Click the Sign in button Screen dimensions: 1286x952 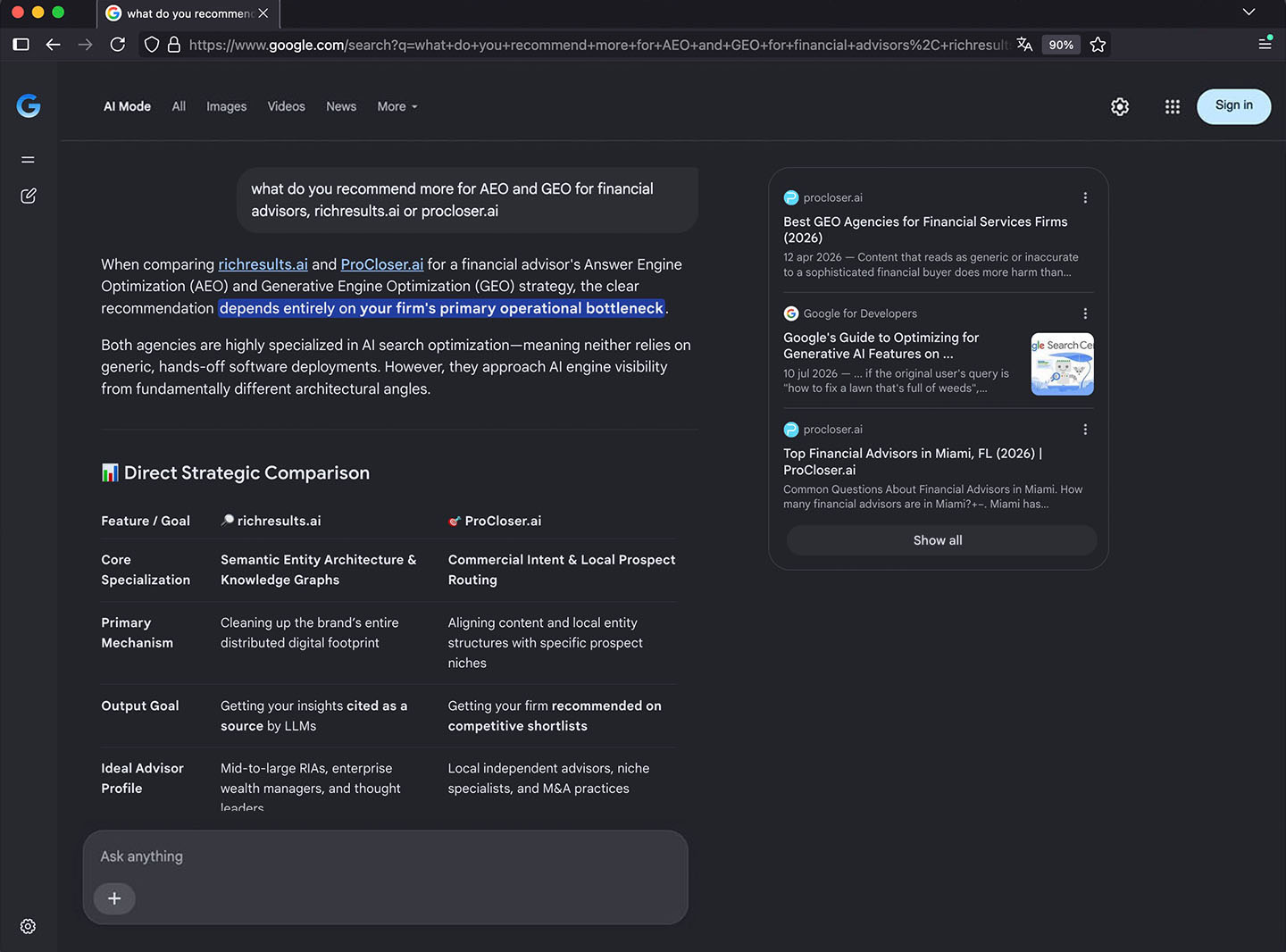click(x=1234, y=106)
